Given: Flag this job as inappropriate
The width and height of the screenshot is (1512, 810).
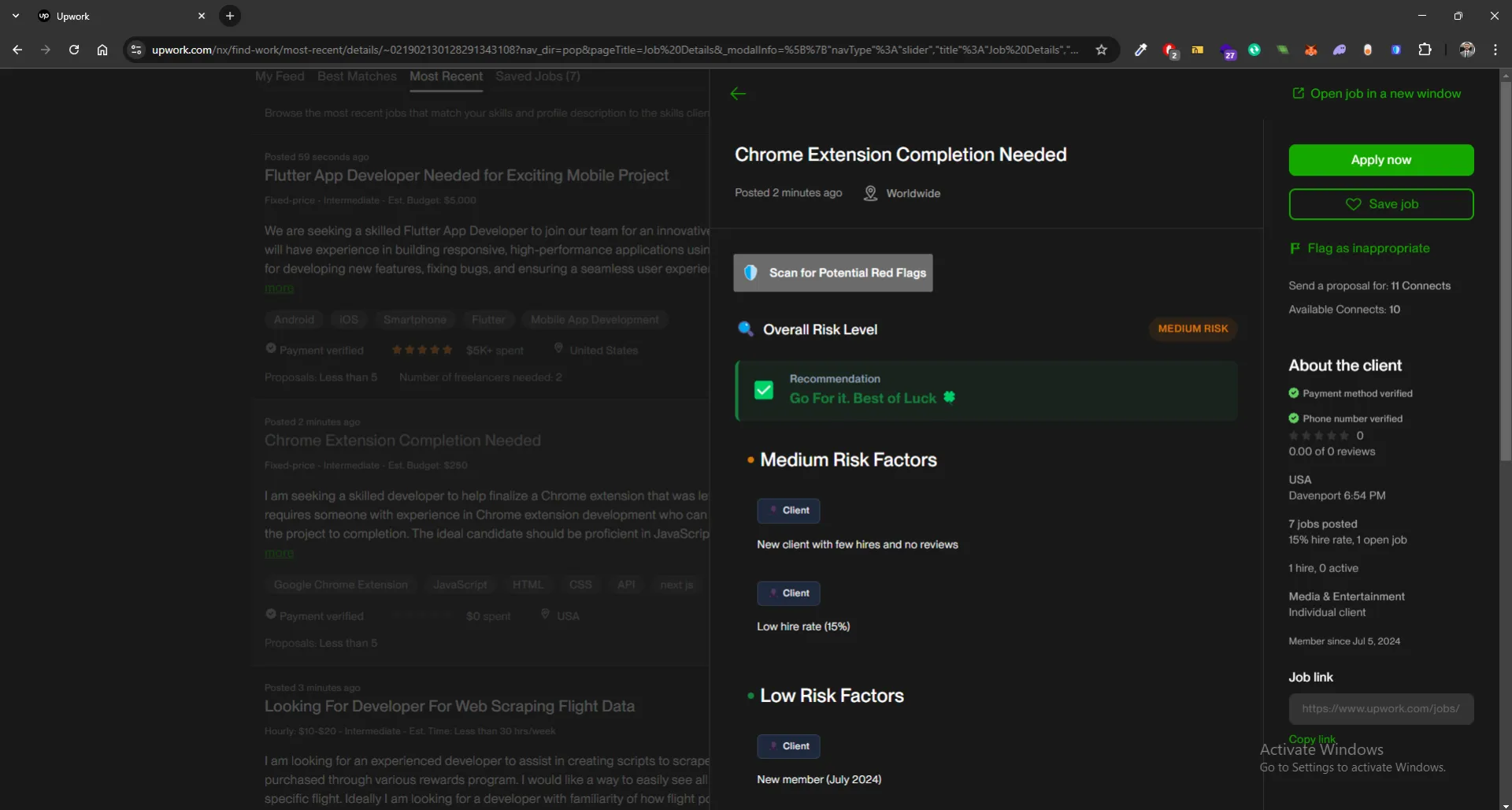Looking at the screenshot, I should point(1368,248).
